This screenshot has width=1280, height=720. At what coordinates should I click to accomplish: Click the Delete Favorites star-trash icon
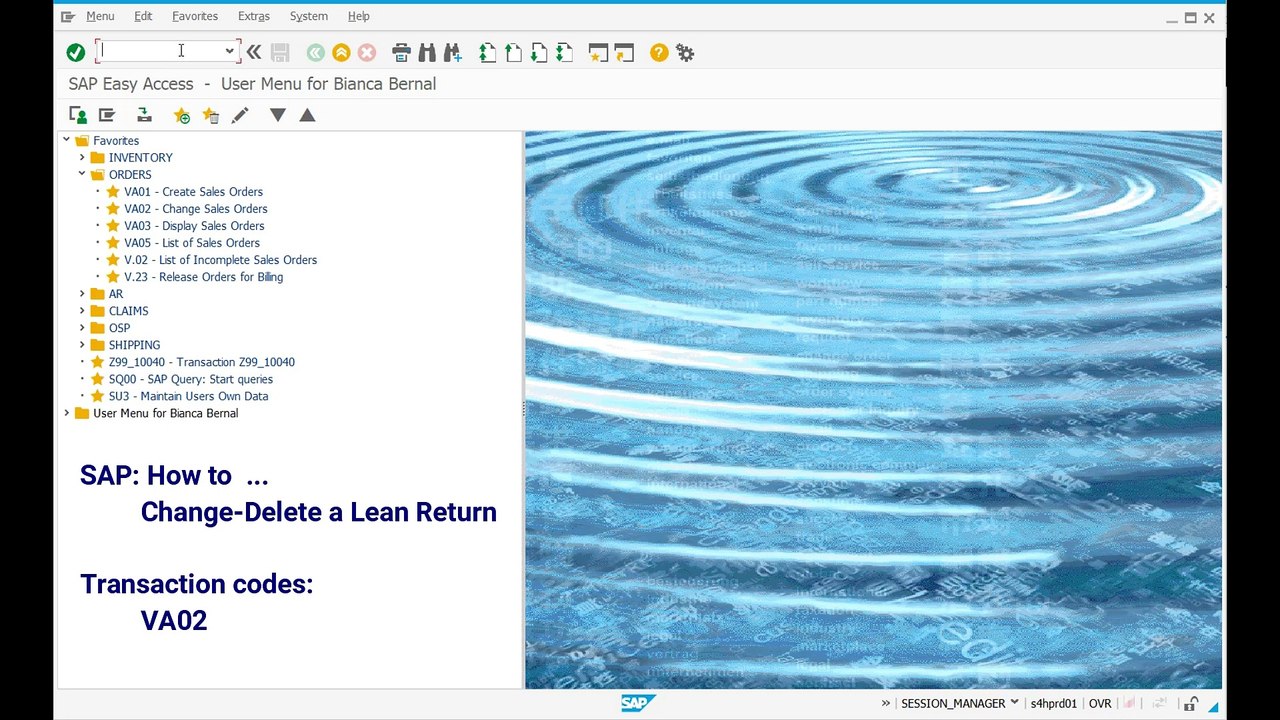point(210,115)
